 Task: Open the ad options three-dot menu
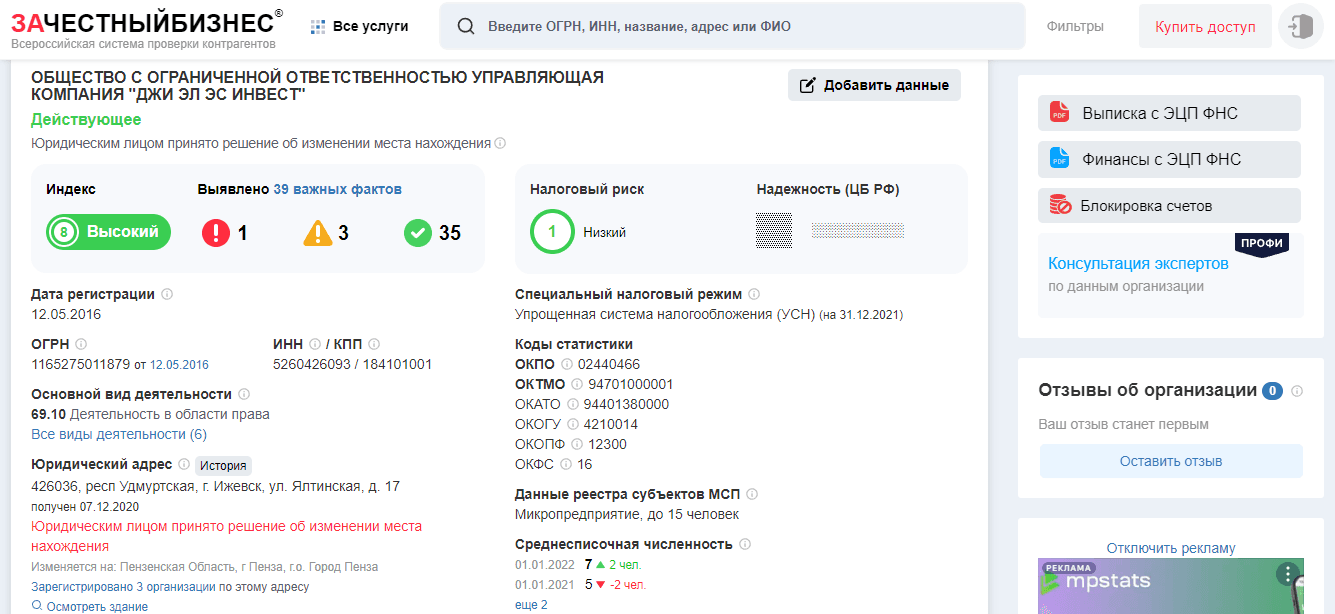(1286, 574)
